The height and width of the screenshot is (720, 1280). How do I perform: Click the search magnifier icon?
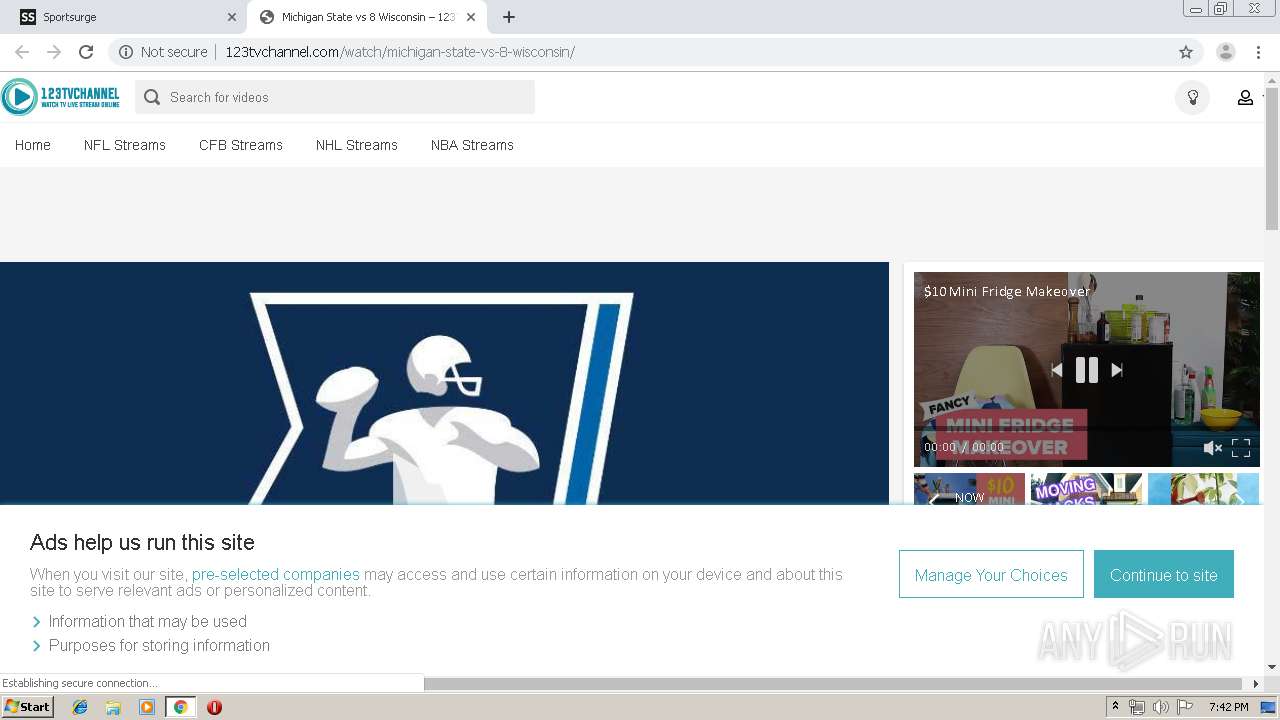tap(152, 97)
